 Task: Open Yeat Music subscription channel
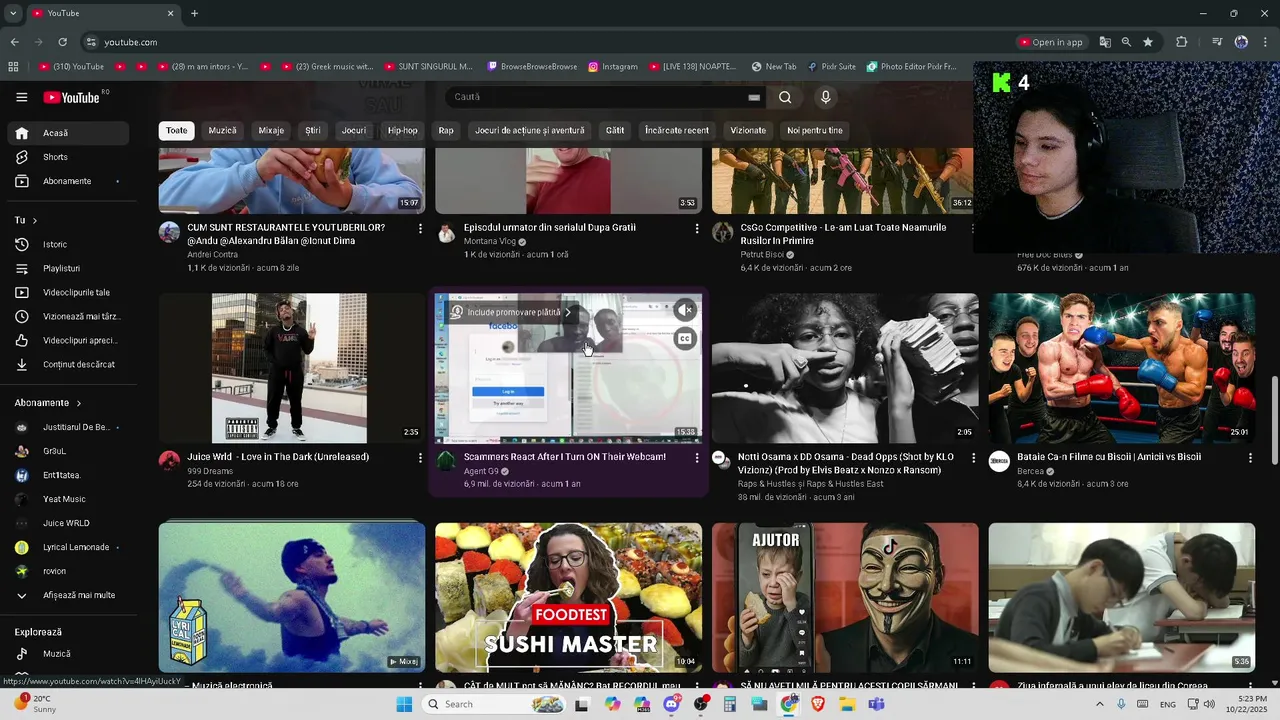[x=68, y=499]
